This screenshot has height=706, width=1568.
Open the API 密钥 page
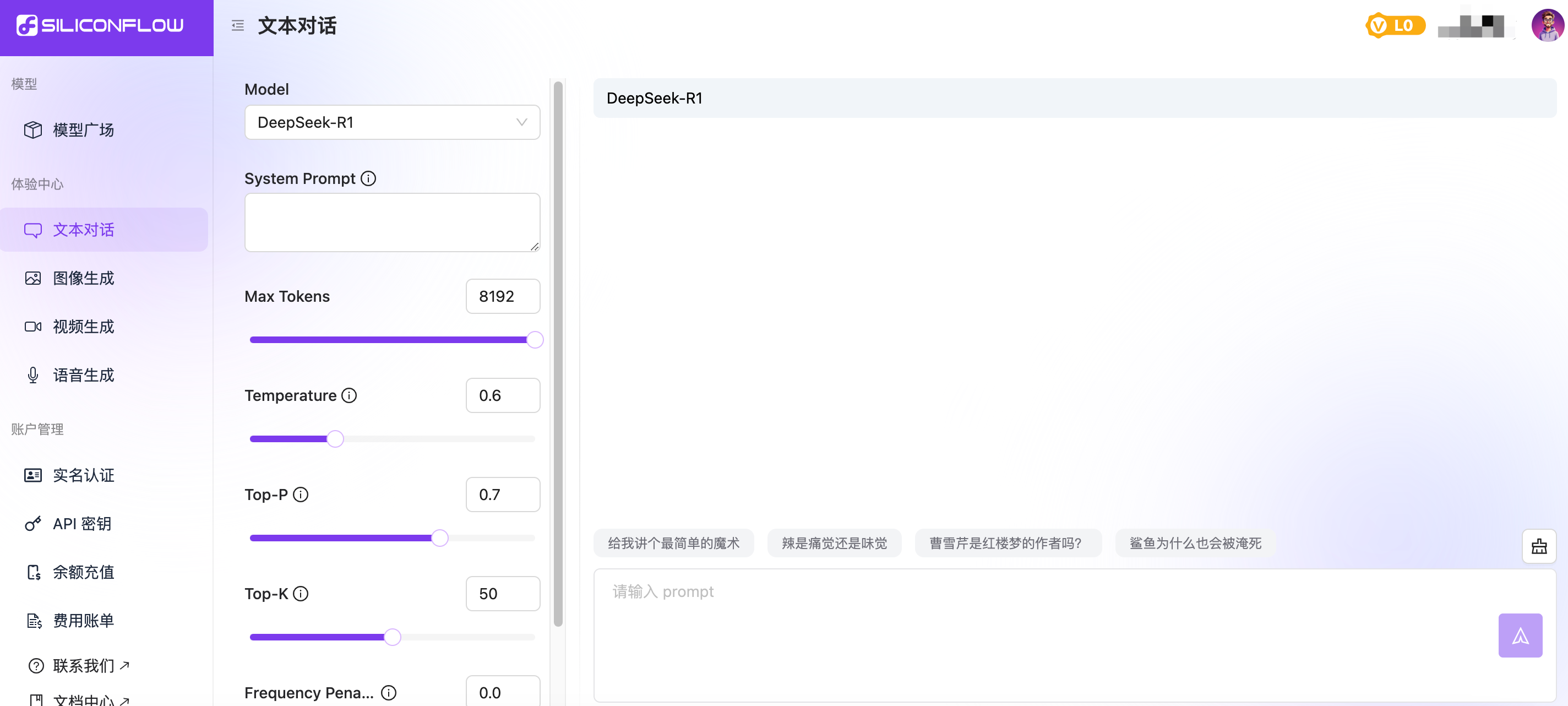pyautogui.click(x=81, y=523)
